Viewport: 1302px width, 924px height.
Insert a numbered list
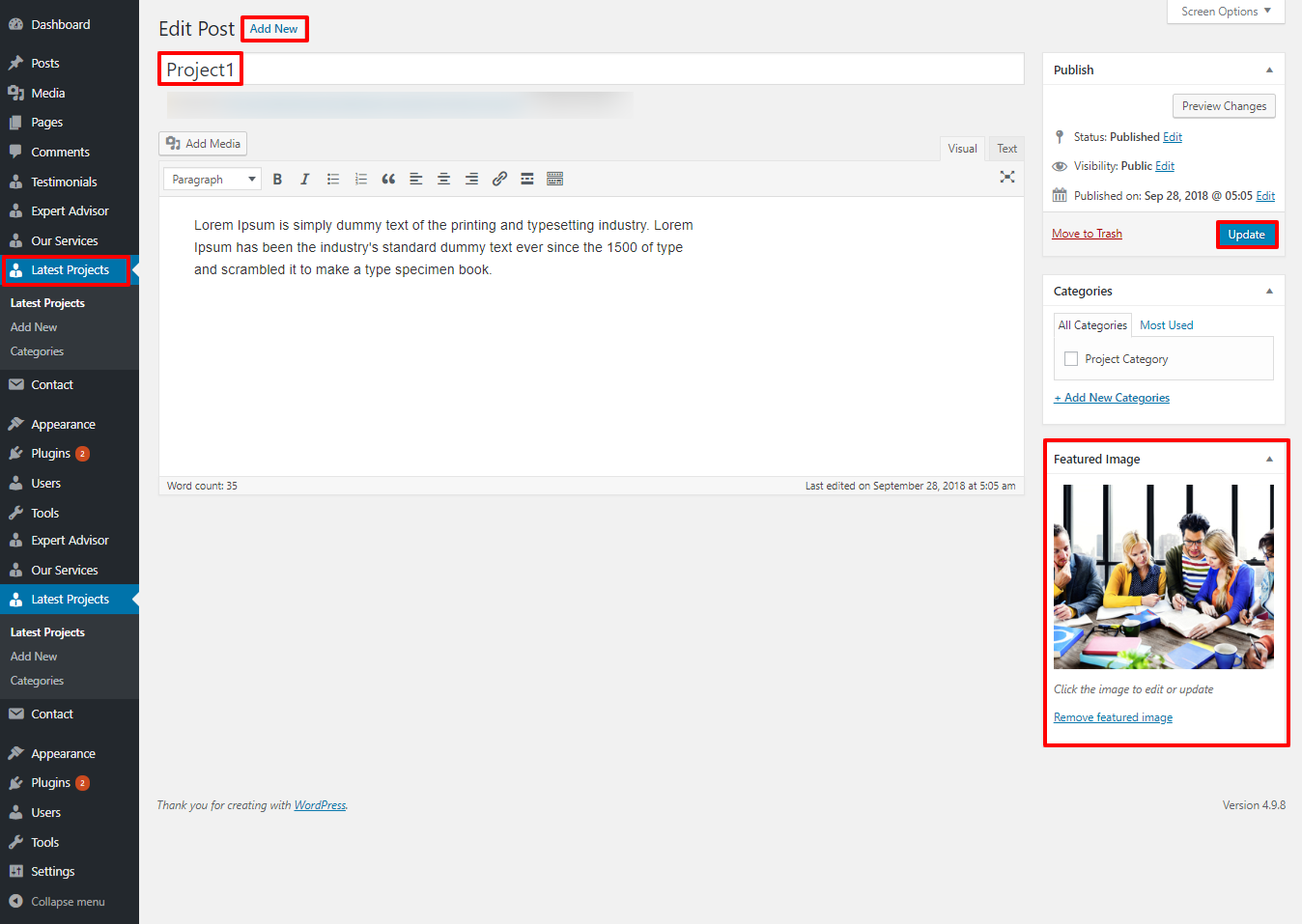[361, 180]
